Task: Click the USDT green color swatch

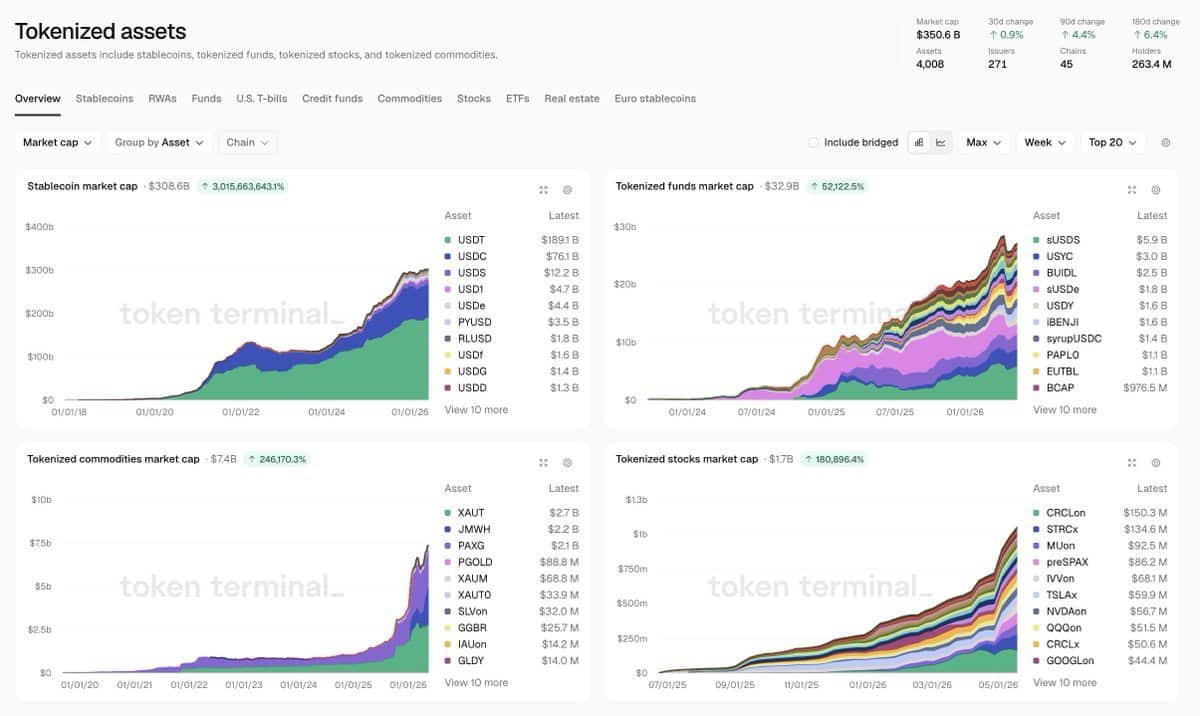Action: point(447,240)
